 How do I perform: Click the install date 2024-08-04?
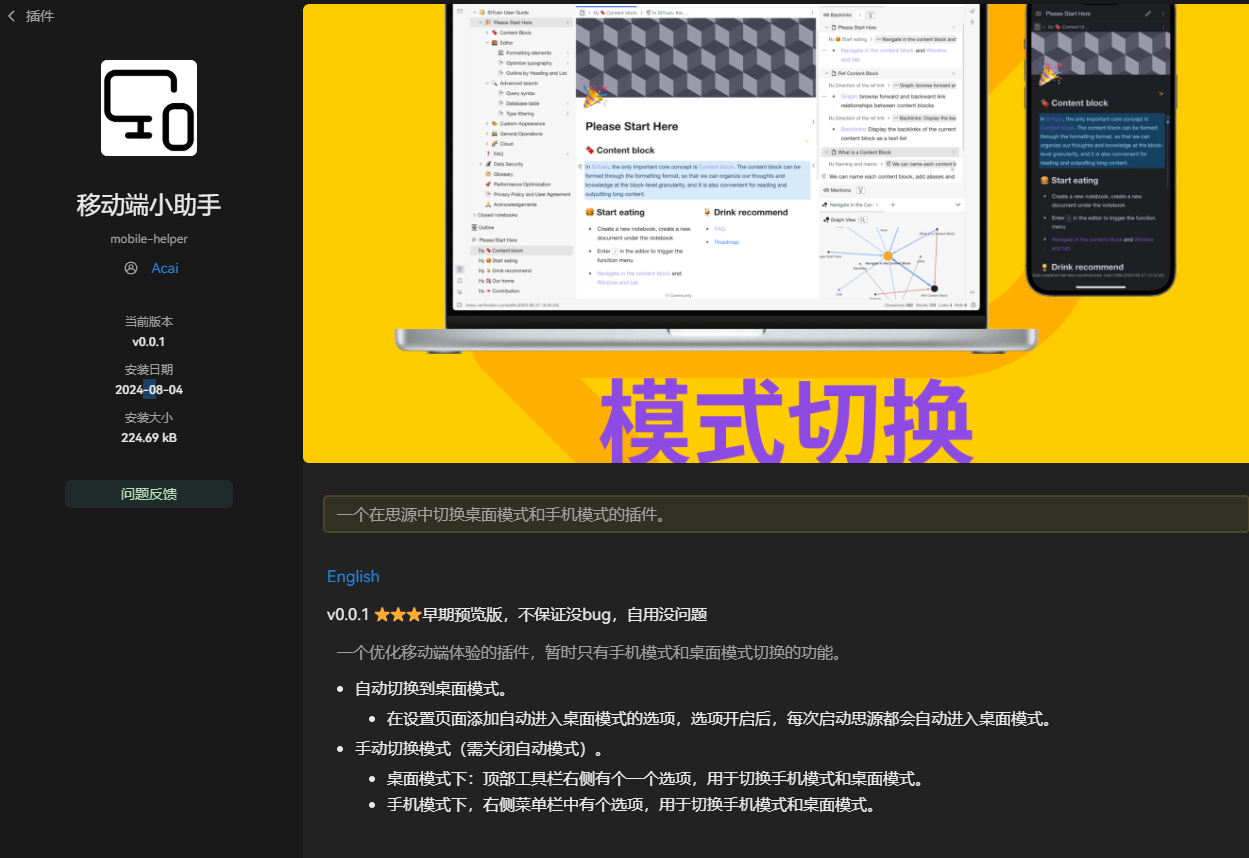pyautogui.click(x=149, y=390)
